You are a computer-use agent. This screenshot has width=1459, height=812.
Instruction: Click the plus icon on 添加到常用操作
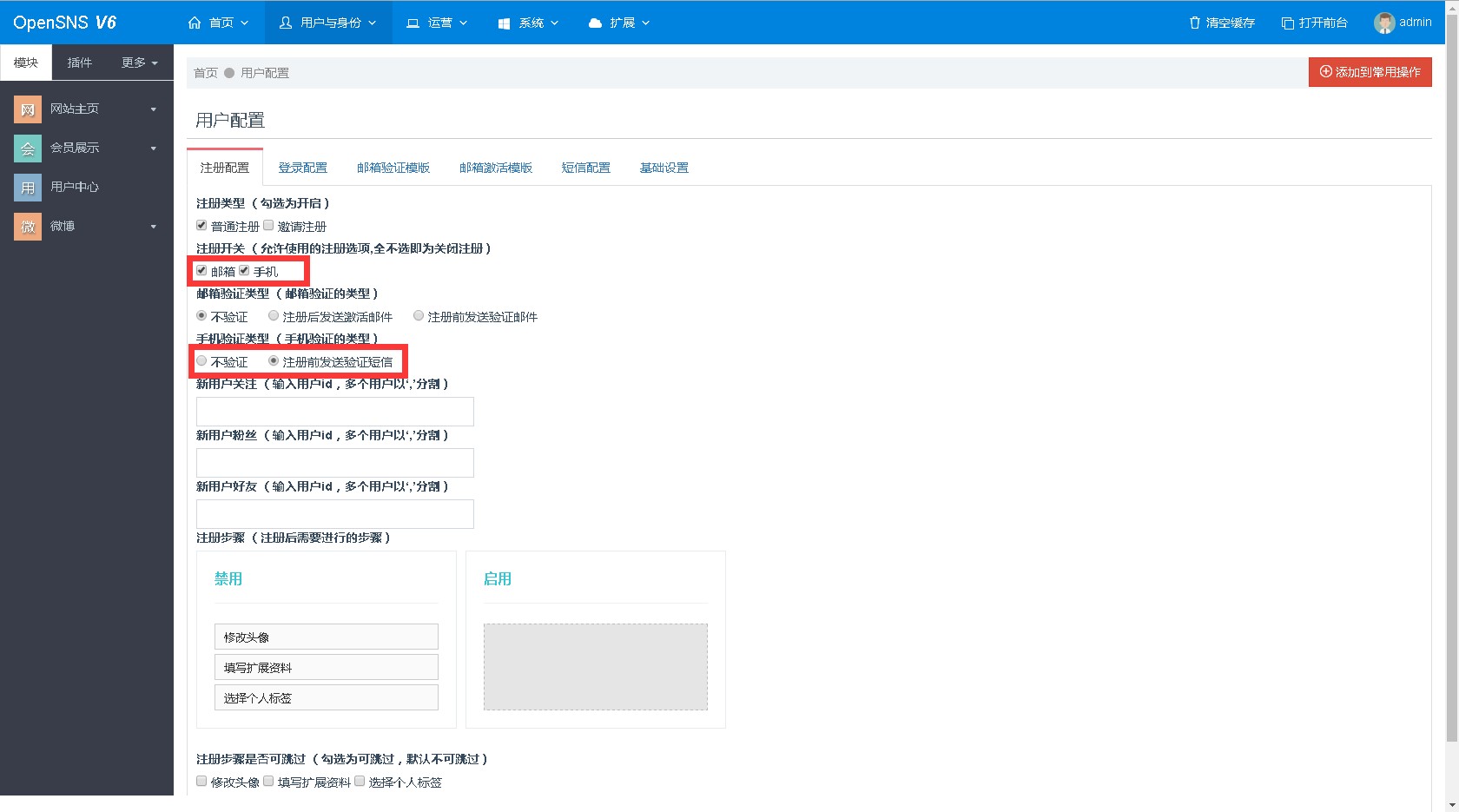click(1326, 72)
